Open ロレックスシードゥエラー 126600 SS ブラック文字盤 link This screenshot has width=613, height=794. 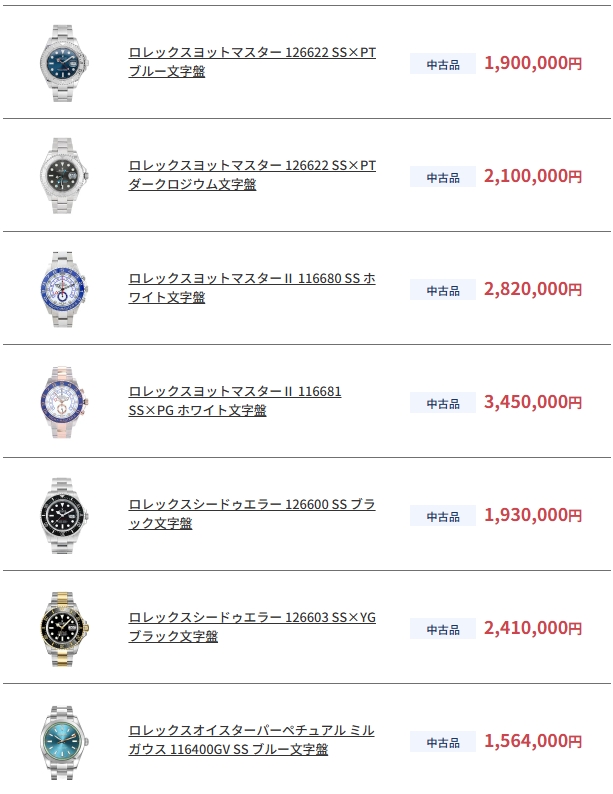click(x=252, y=514)
